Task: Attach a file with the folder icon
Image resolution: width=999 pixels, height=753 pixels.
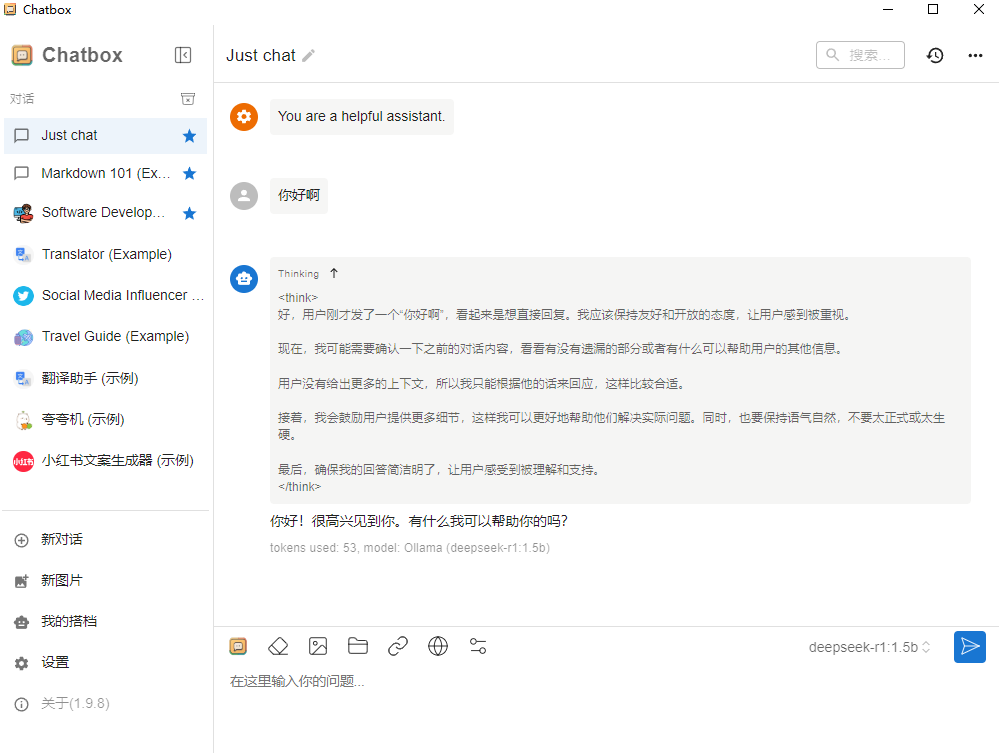Action: pyautogui.click(x=358, y=646)
